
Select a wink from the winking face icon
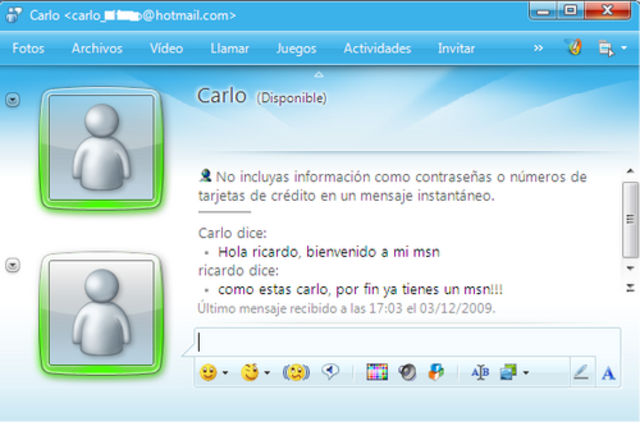250,372
